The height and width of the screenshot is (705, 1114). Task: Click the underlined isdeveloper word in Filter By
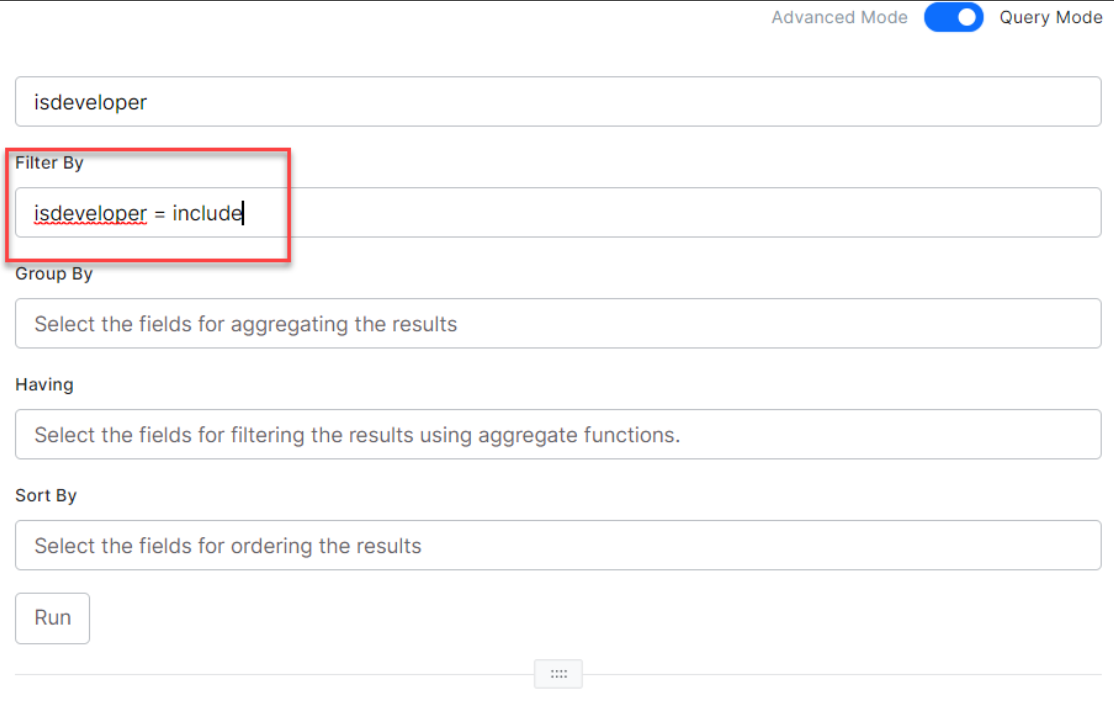[x=90, y=213]
